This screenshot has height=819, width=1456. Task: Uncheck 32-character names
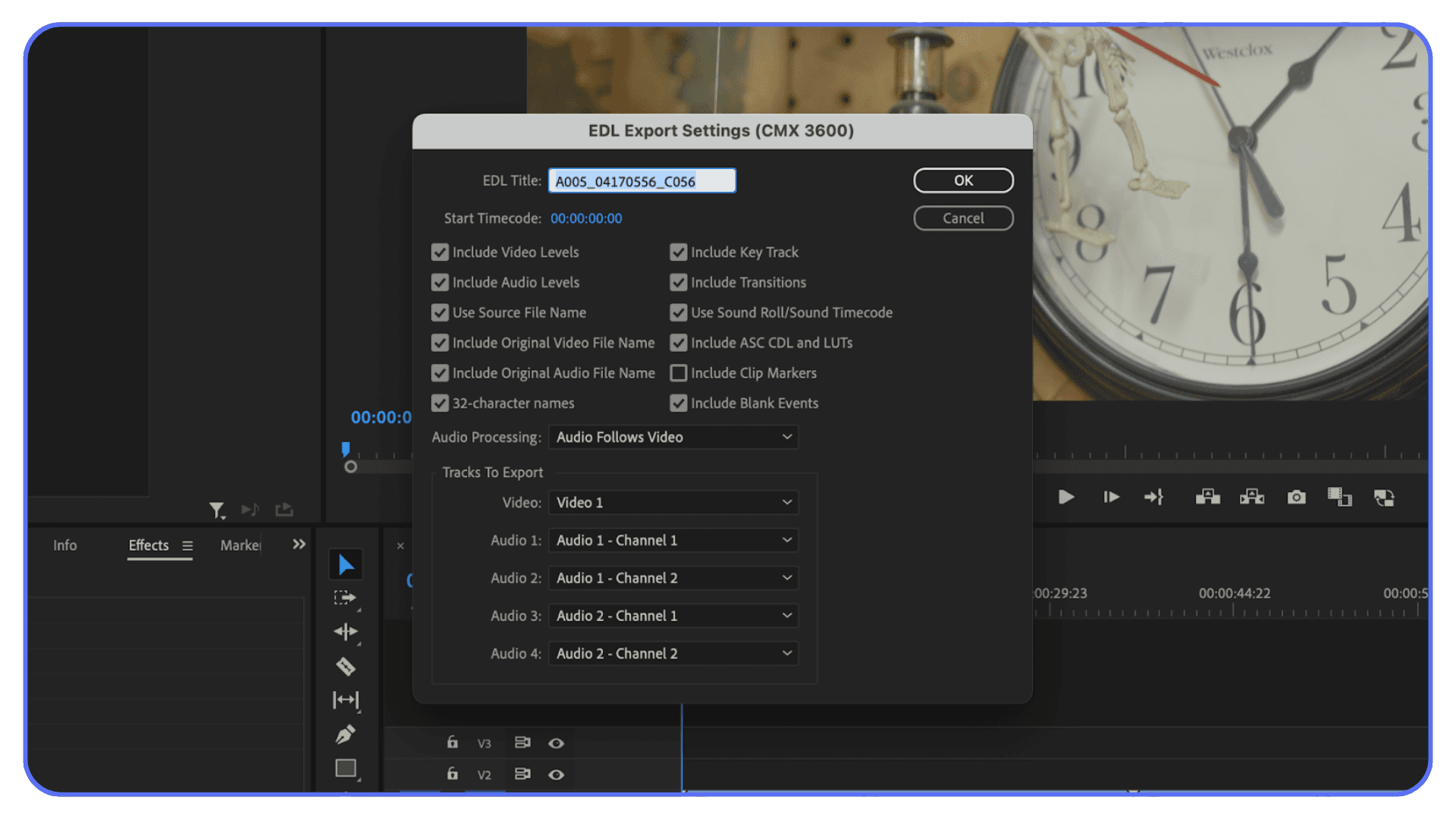tap(440, 403)
